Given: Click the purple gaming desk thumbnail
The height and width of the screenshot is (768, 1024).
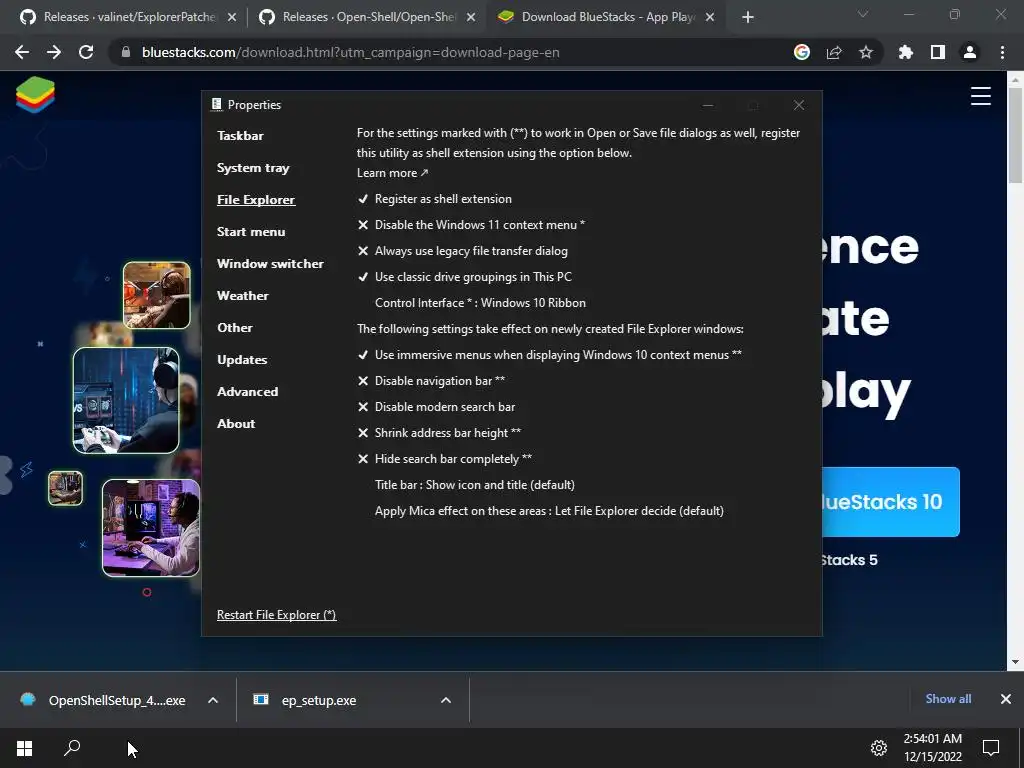Looking at the screenshot, I should click(151, 528).
